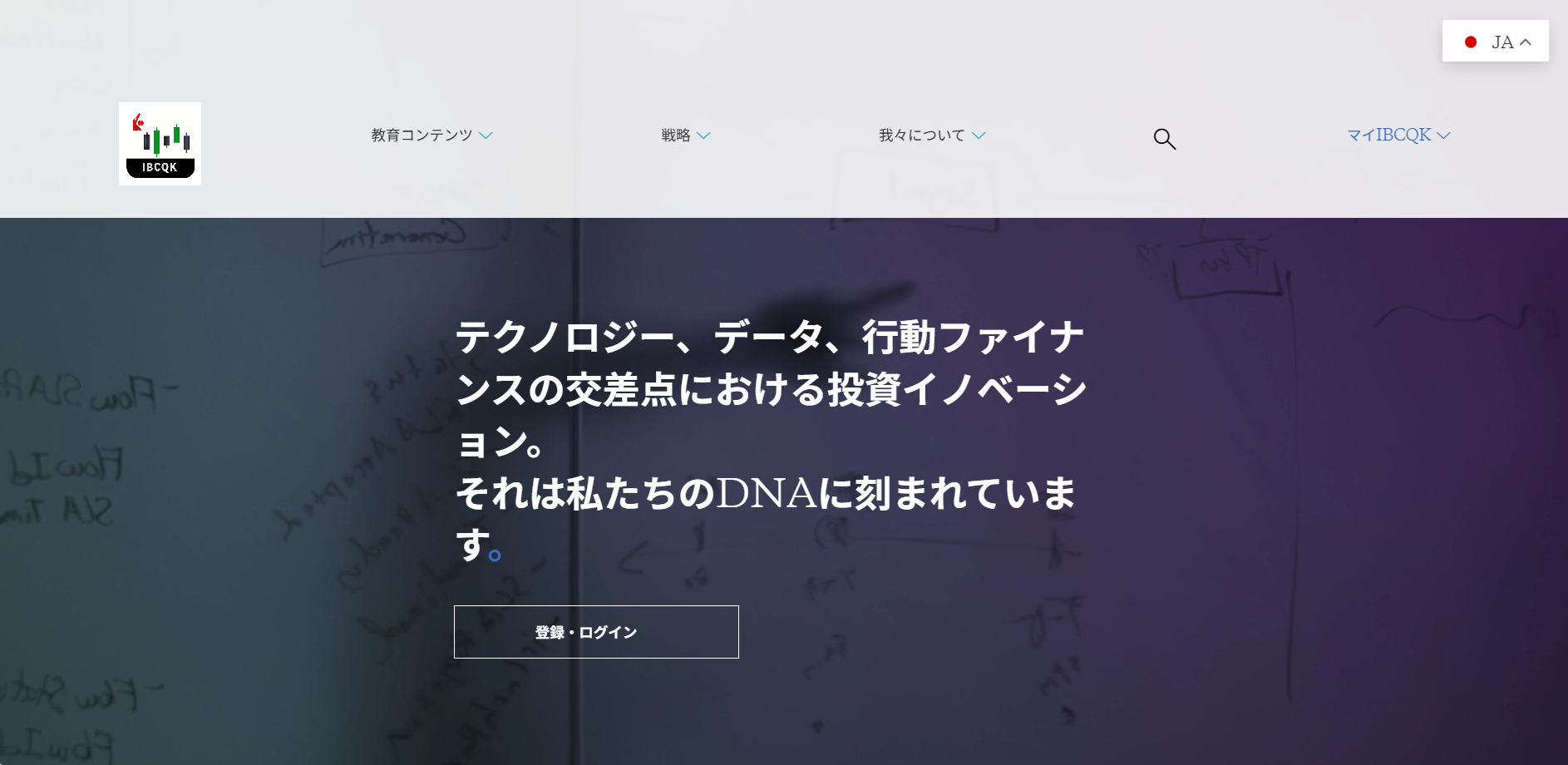The image size is (1568, 765).
Task: Open the マイIBCQK account menu
Action: point(1389,135)
